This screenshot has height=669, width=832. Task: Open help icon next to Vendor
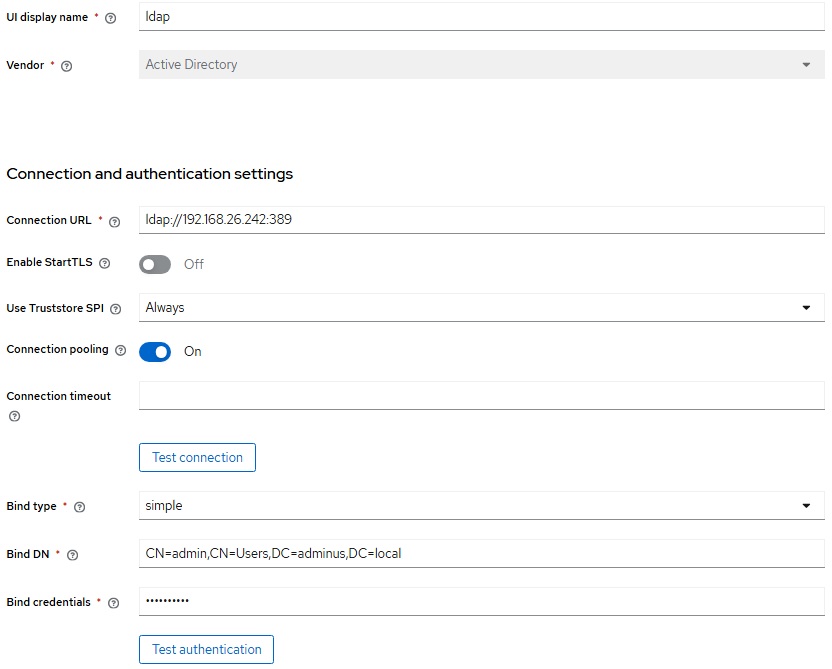pos(66,66)
